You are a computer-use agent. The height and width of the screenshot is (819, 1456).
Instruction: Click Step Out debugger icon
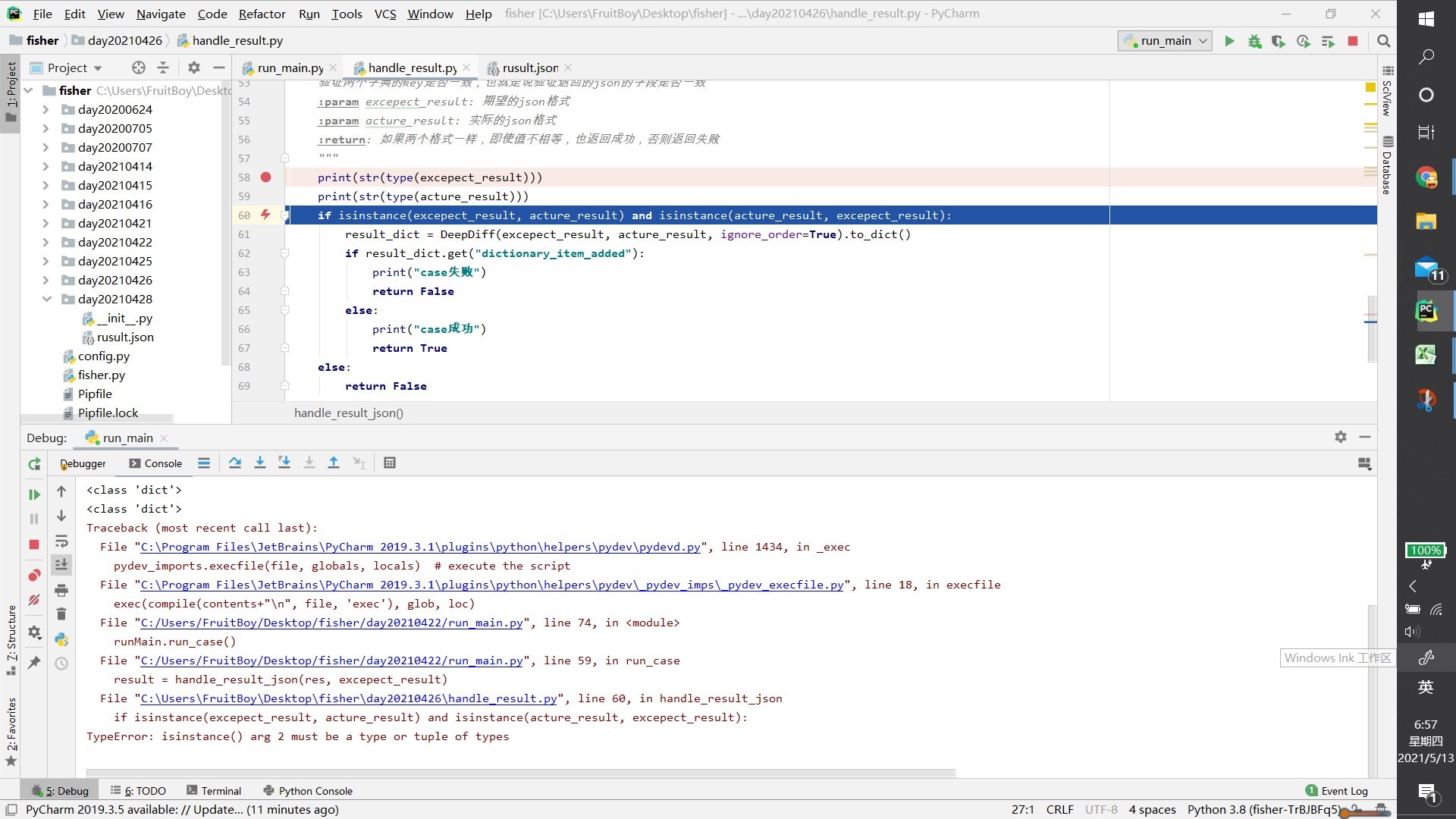coord(334,463)
